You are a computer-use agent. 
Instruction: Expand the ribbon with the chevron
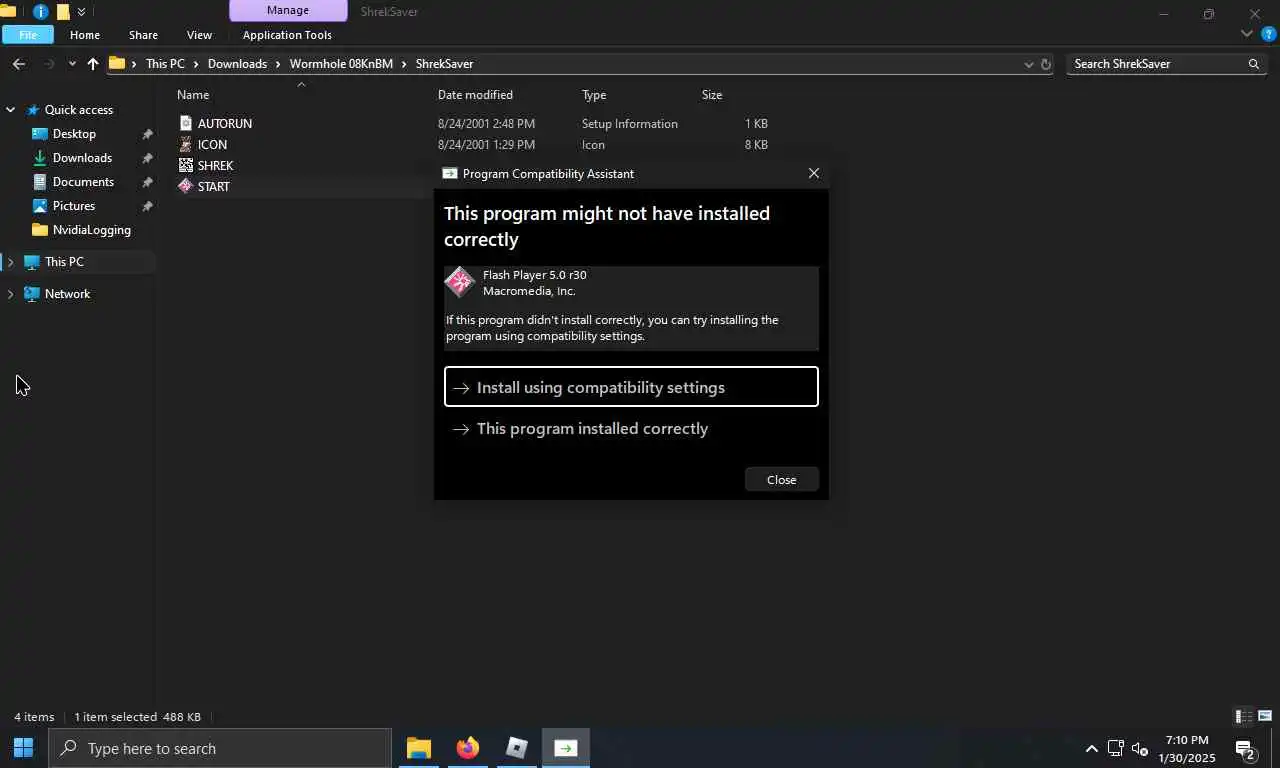tap(1246, 34)
